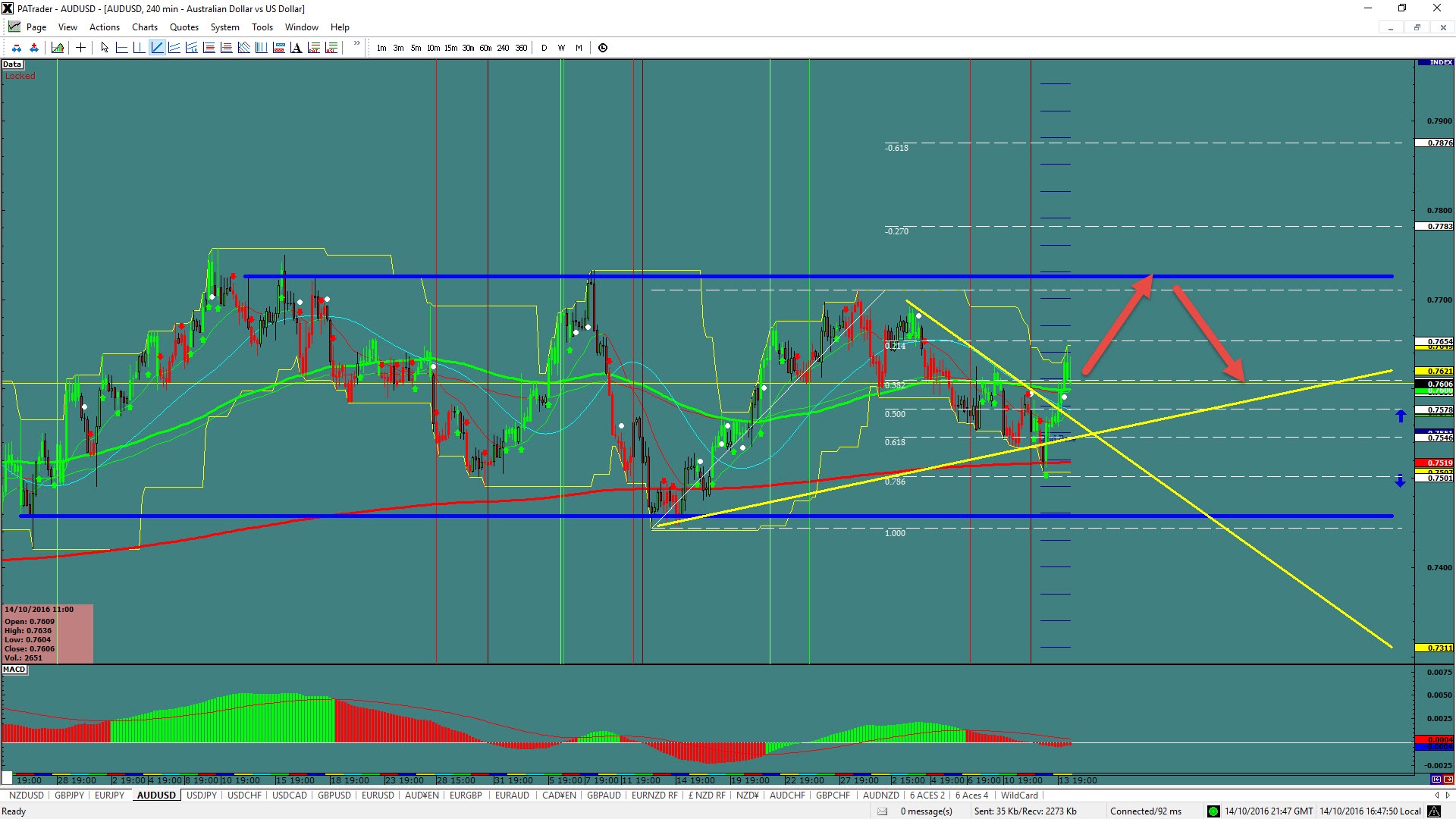Click the warning triangle icon in status bar
Screen dimensions: 1456x819
coord(1432,811)
